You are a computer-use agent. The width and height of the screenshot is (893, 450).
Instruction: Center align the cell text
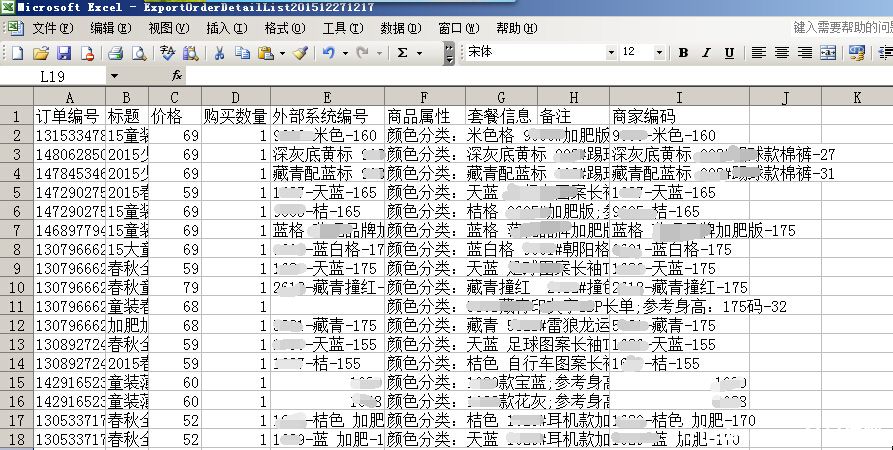[781, 53]
